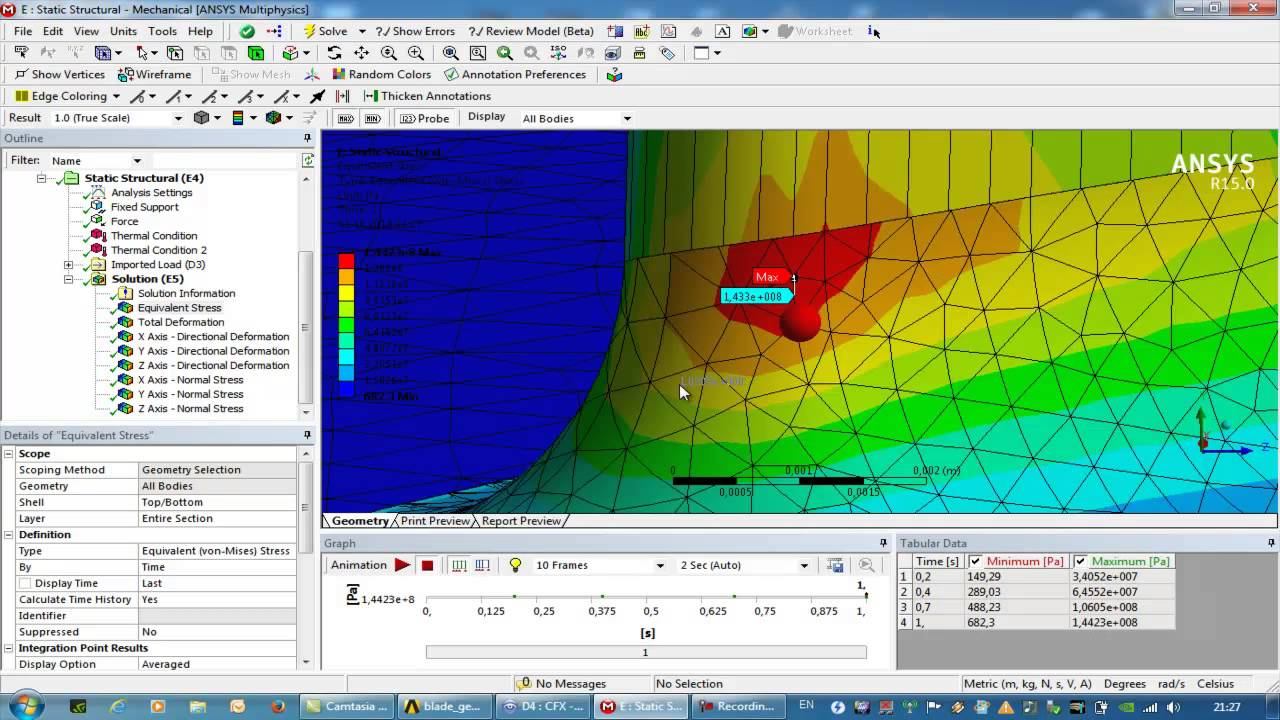
Task: Open the View menu
Action: point(86,31)
